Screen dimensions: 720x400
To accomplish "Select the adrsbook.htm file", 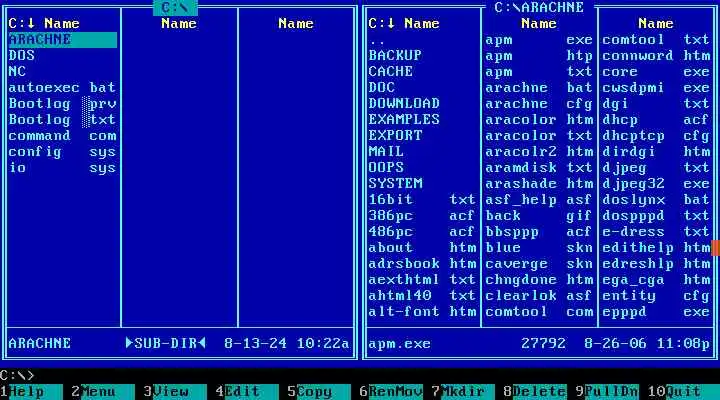I will (x=422, y=264).
